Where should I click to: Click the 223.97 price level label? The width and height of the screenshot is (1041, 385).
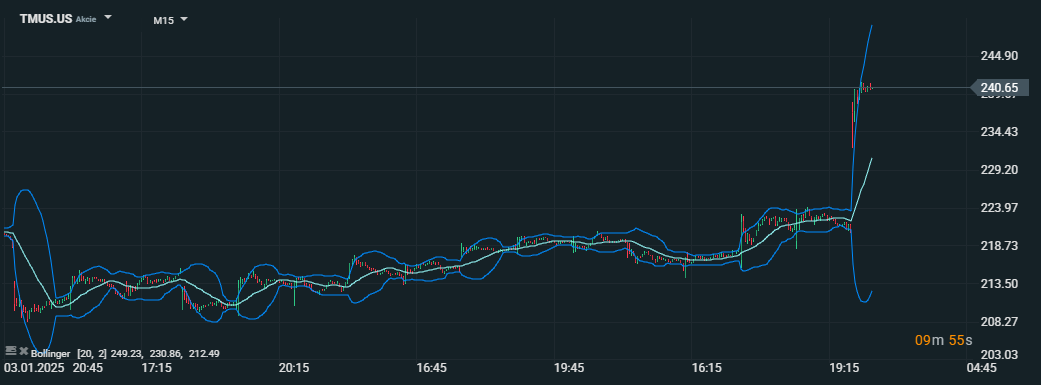click(999, 208)
